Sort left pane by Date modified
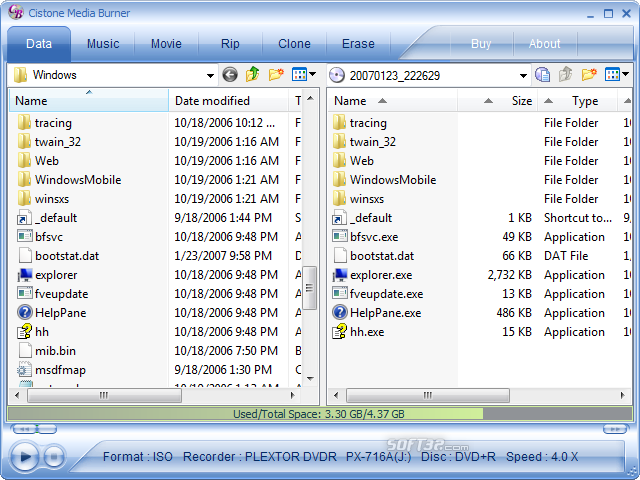 (229, 100)
